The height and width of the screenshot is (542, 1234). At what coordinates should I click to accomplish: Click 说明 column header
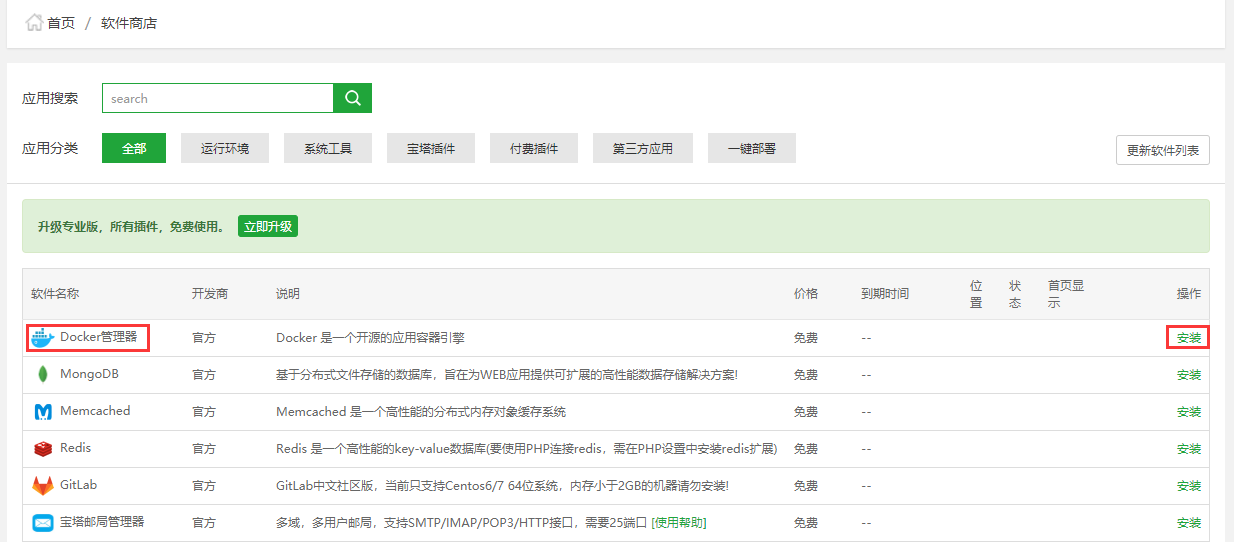[x=288, y=294]
